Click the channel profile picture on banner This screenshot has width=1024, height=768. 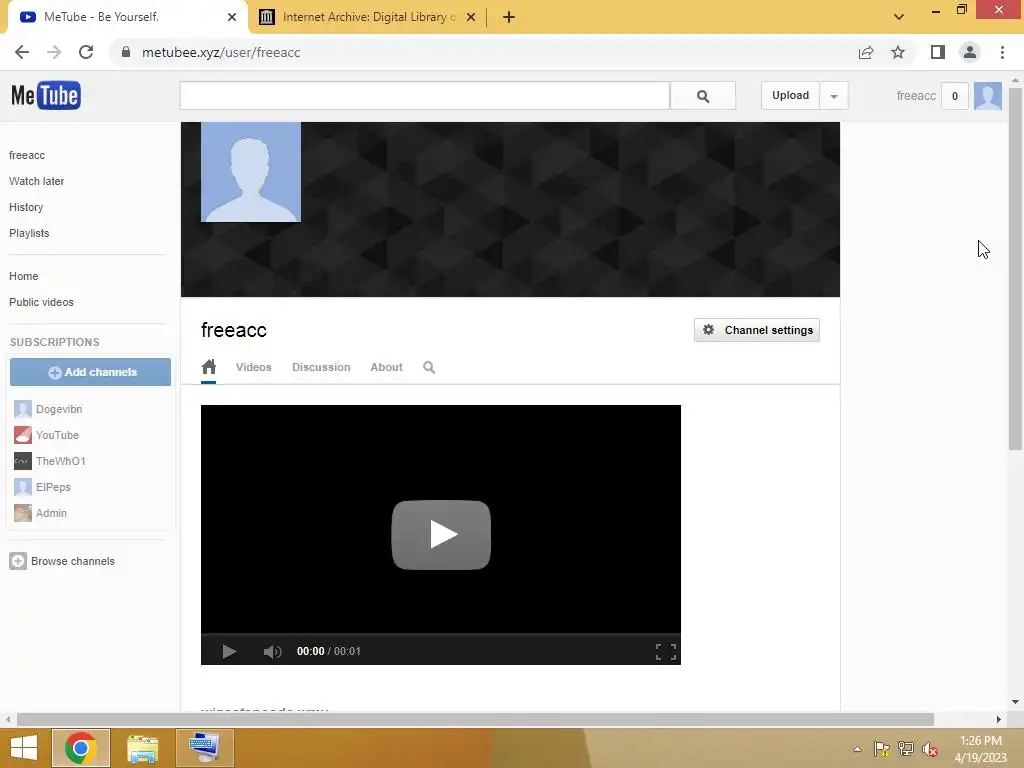251,172
